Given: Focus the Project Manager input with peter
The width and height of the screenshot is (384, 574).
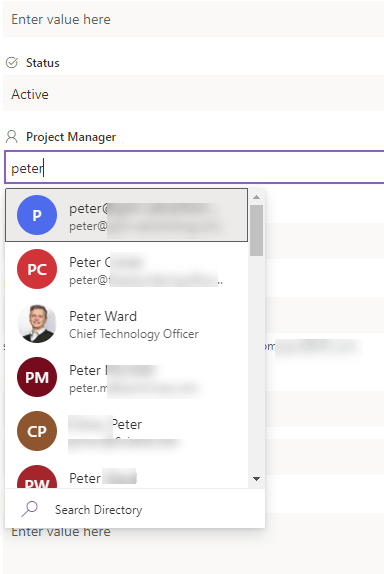Looking at the screenshot, I should click(x=194, y=167).
